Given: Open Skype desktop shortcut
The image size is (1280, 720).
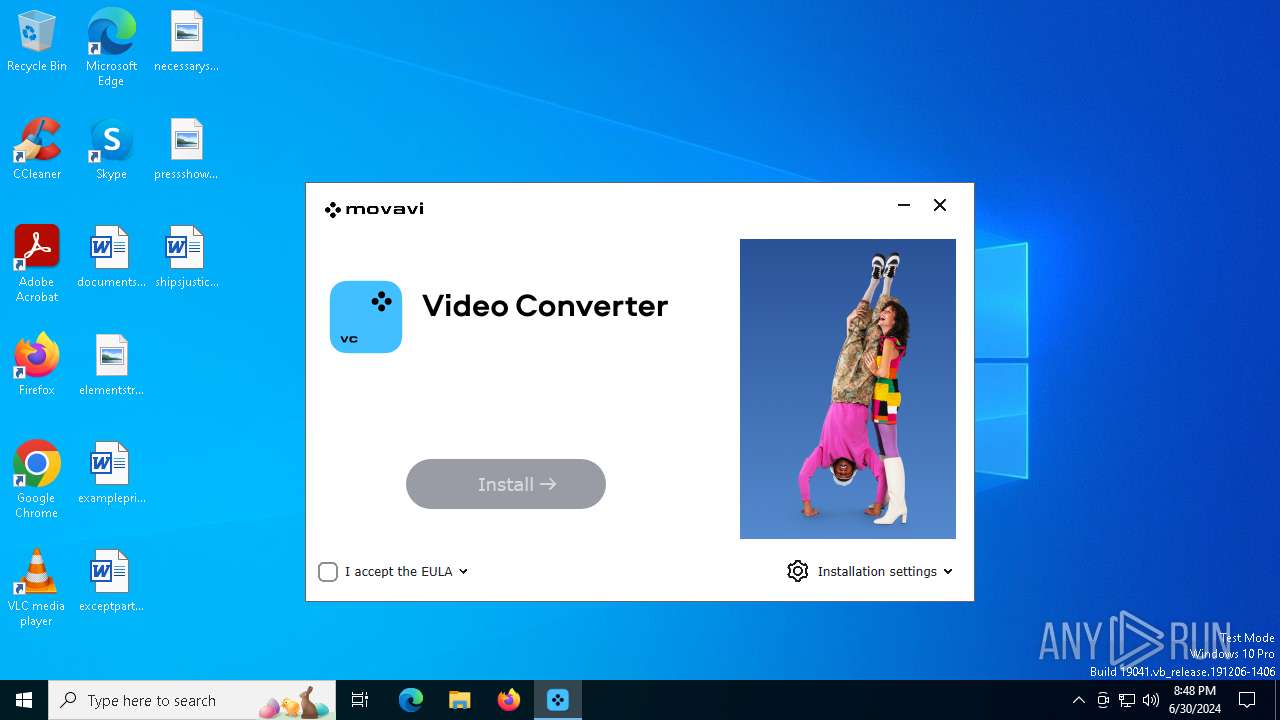Looking at the screenshot, I should pos(111,150).
